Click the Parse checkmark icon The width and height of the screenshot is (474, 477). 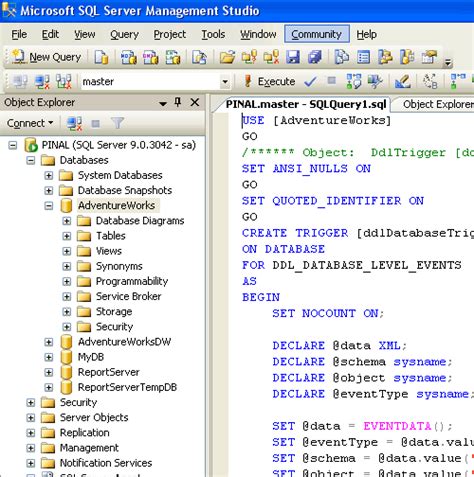point(310,81)
